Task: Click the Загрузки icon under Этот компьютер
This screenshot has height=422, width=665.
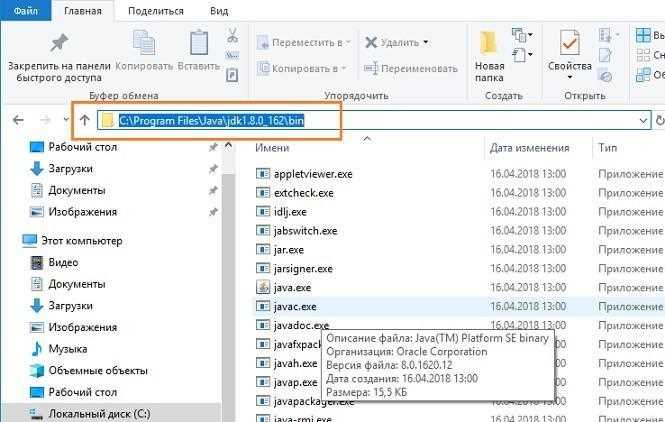Action: (x=37, y=305)
